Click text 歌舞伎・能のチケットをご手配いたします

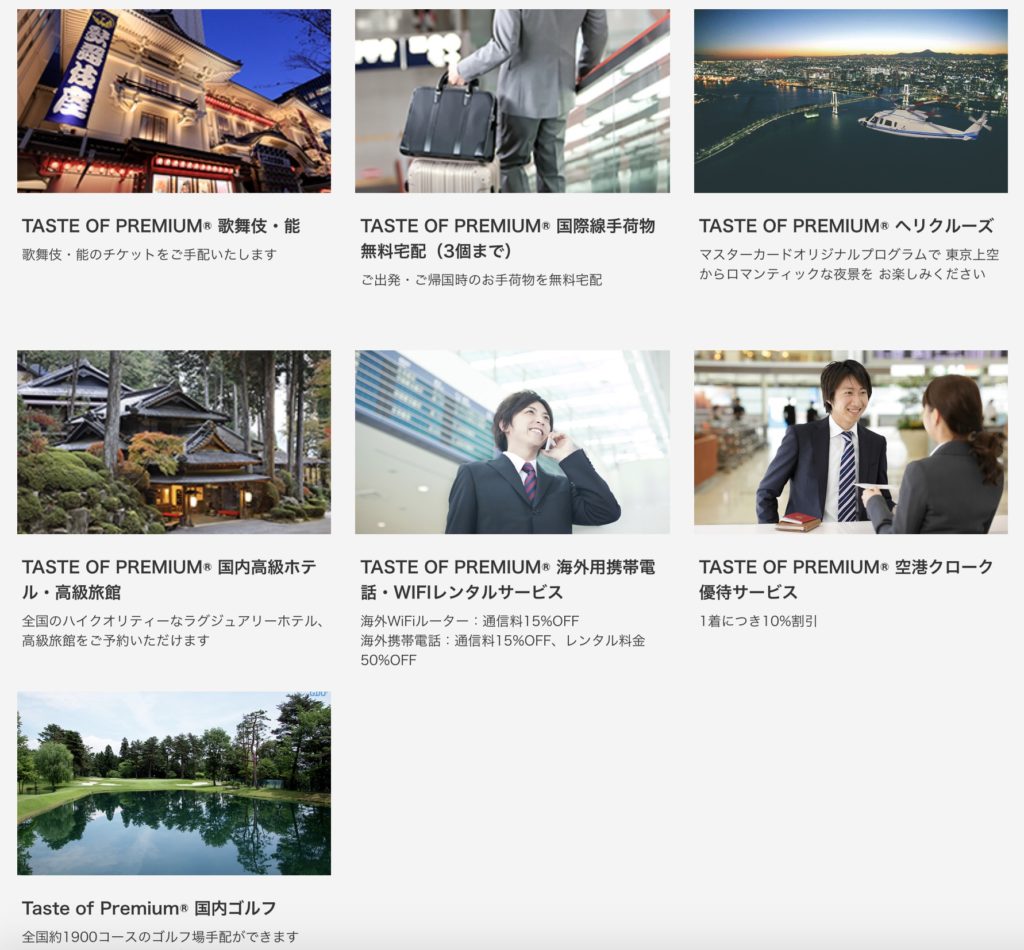[x=150, y=255]
